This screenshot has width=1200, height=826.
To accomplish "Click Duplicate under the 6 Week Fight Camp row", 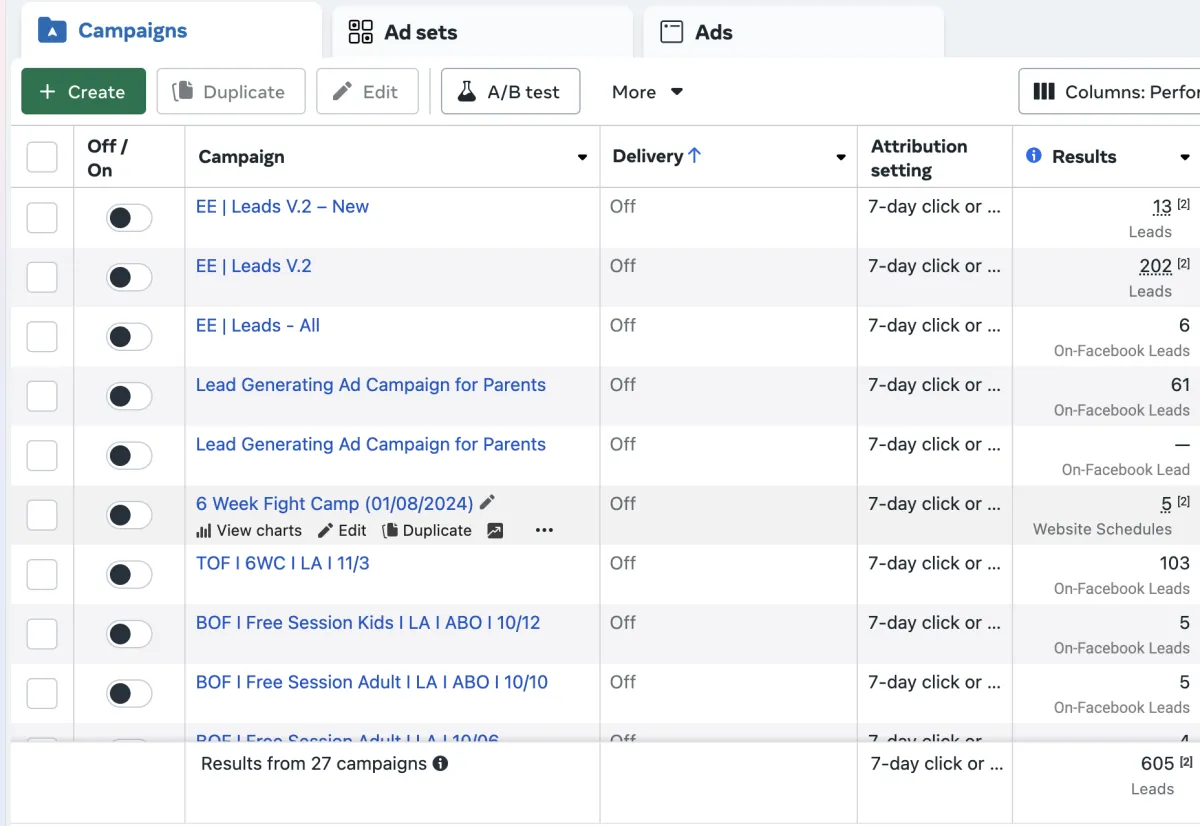I will click(x=427, y=531).
